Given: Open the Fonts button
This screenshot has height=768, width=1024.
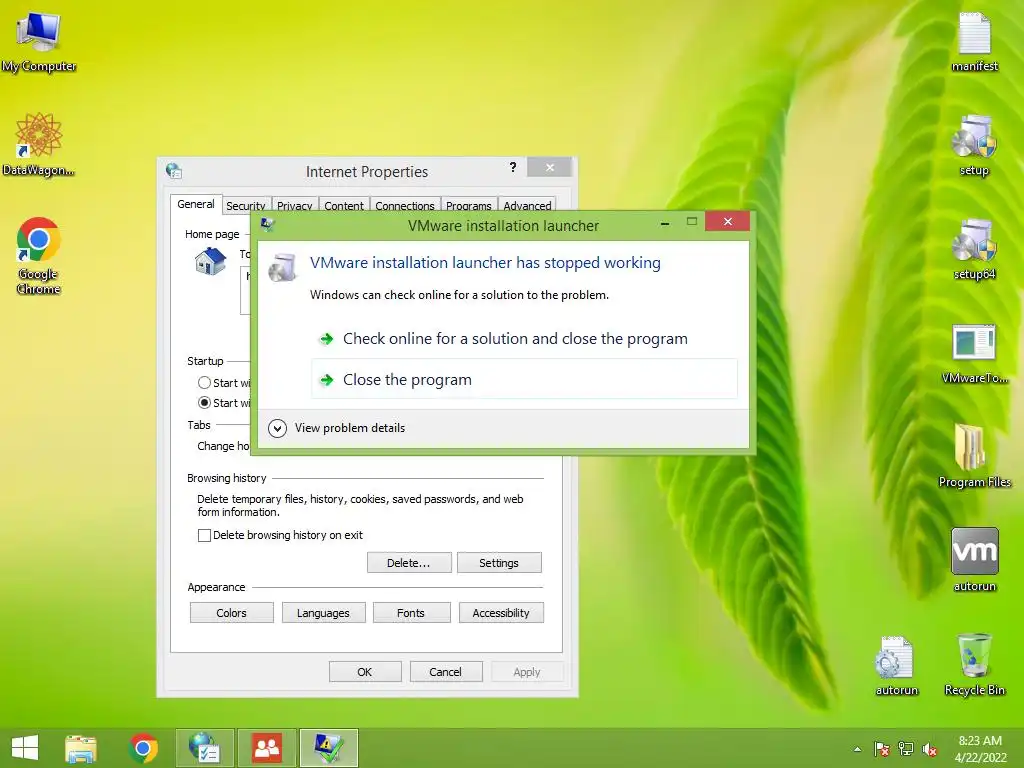Looking at the screenshot, I should (x=411, y=613).
